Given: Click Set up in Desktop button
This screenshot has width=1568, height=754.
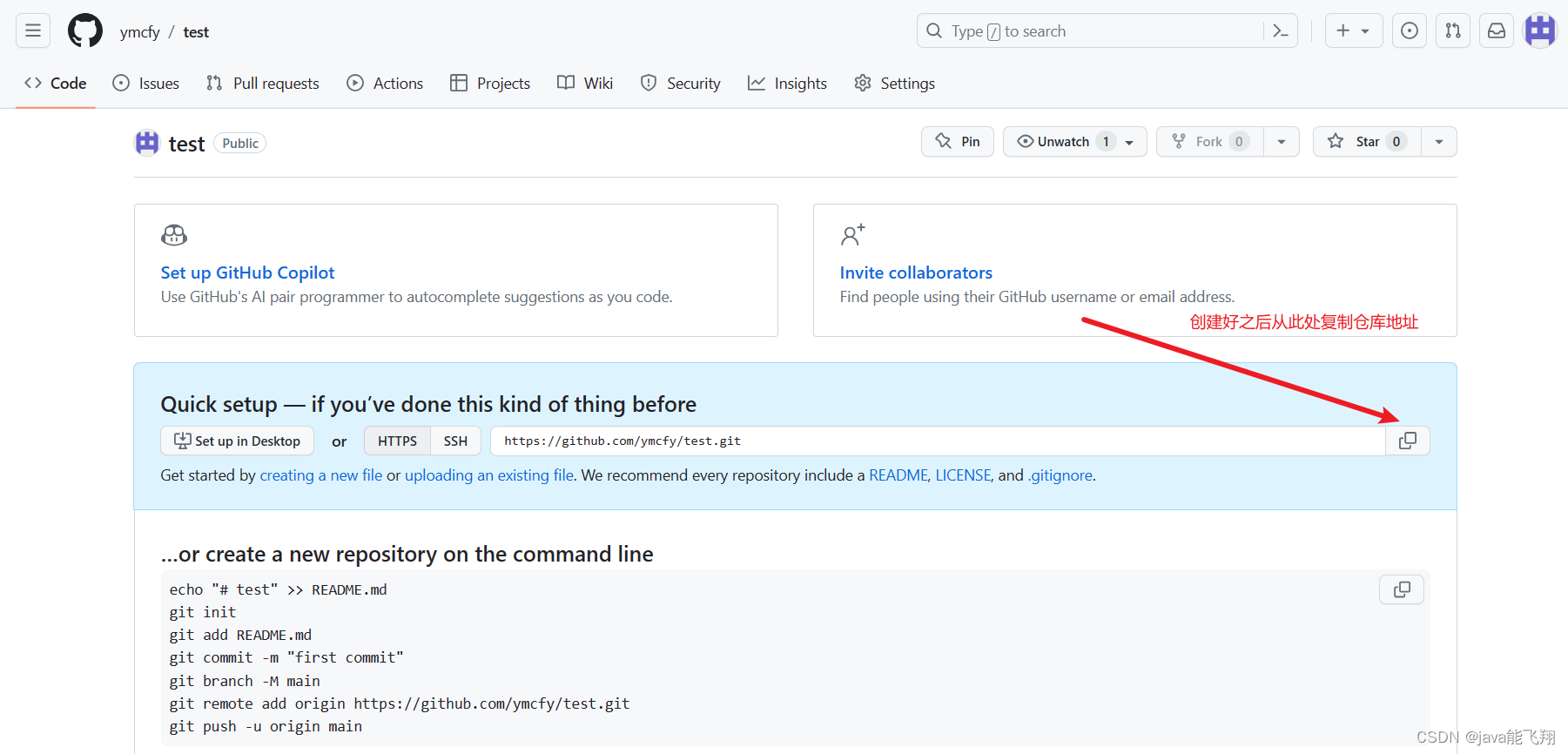Looking at the screenshot, I should [x=238, y=441].
